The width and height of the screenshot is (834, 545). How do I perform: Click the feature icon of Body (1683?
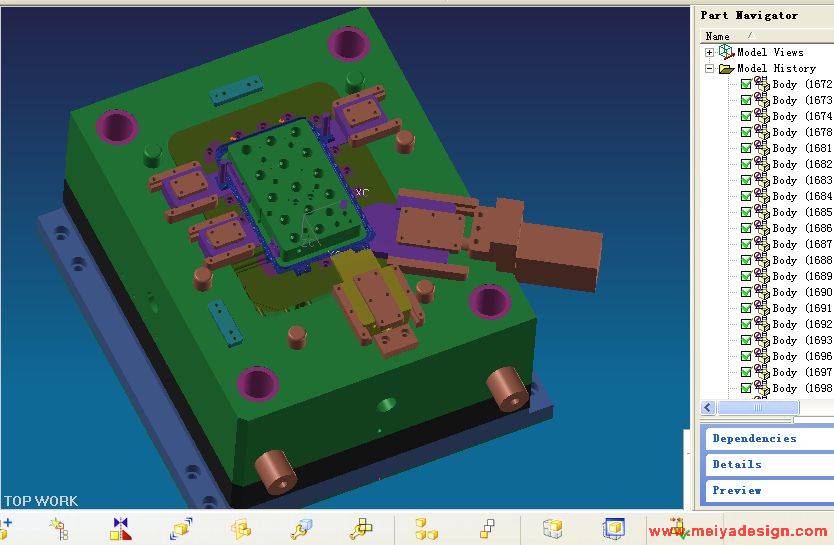pyautogui.click(x=762, y=180)
